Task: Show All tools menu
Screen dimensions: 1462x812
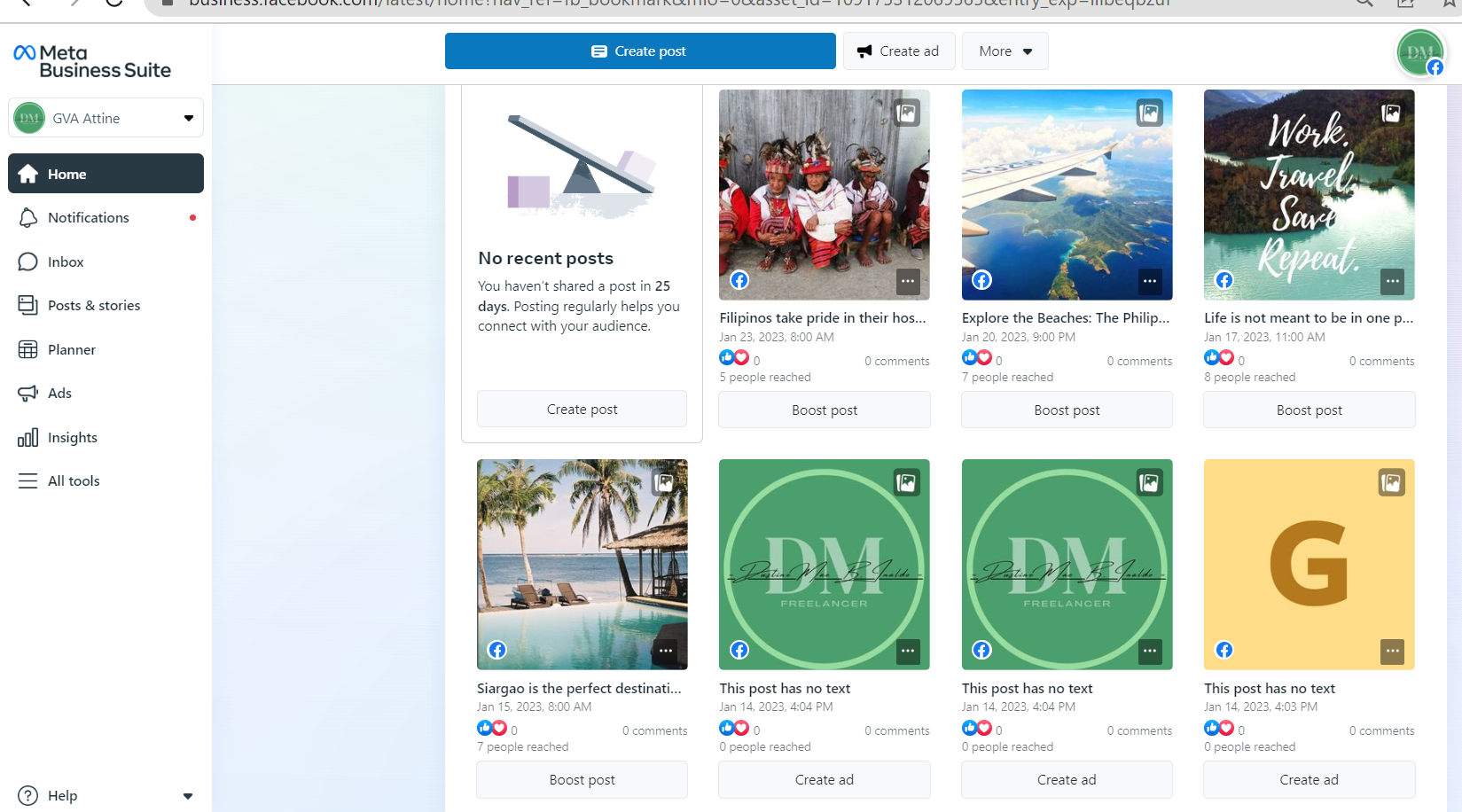Action: point(106,481)
